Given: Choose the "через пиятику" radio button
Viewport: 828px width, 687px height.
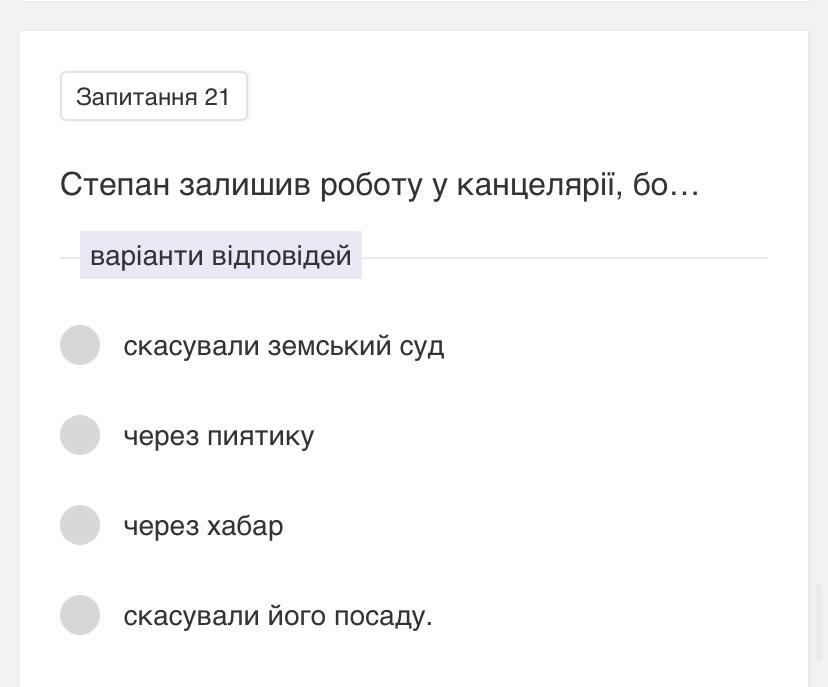Looking at the screenshot, I should (80, 435).
